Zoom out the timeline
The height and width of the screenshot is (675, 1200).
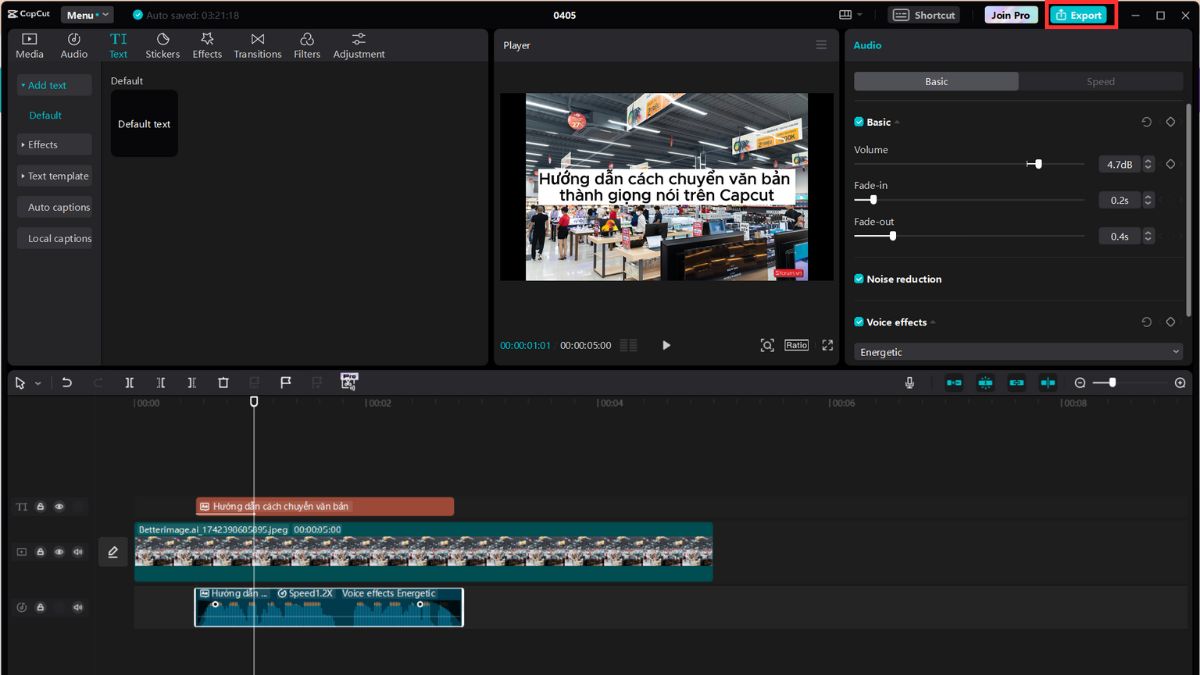tap(1080, 383)
